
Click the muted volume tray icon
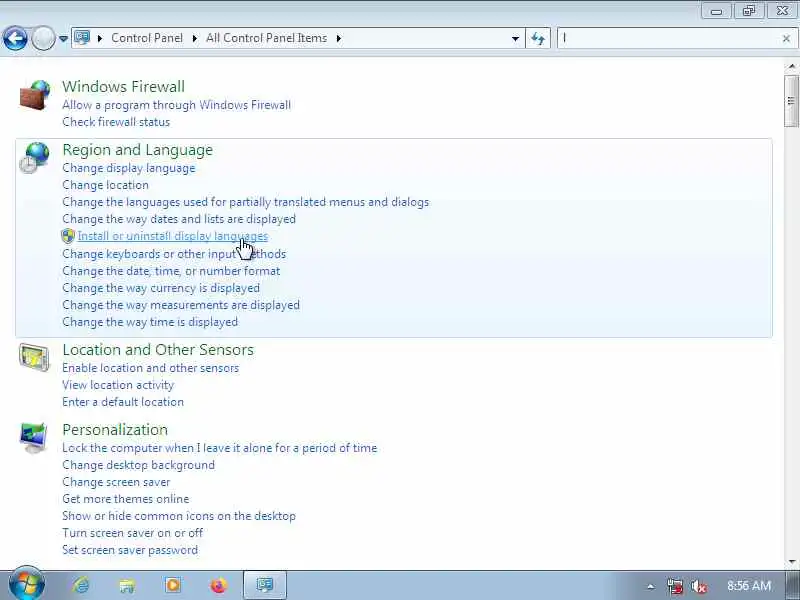(x=698, y=586)
